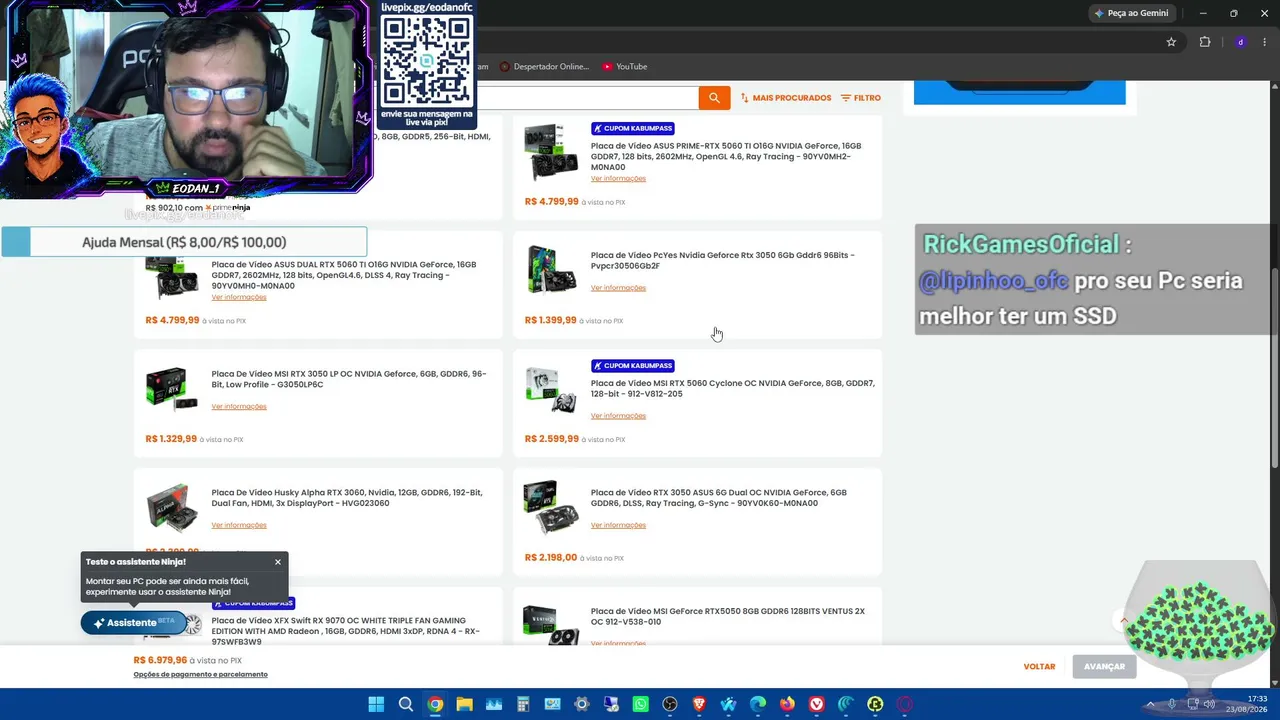
Task: Open Microsoft Edge from the taskbar
Action: (758, 704)
